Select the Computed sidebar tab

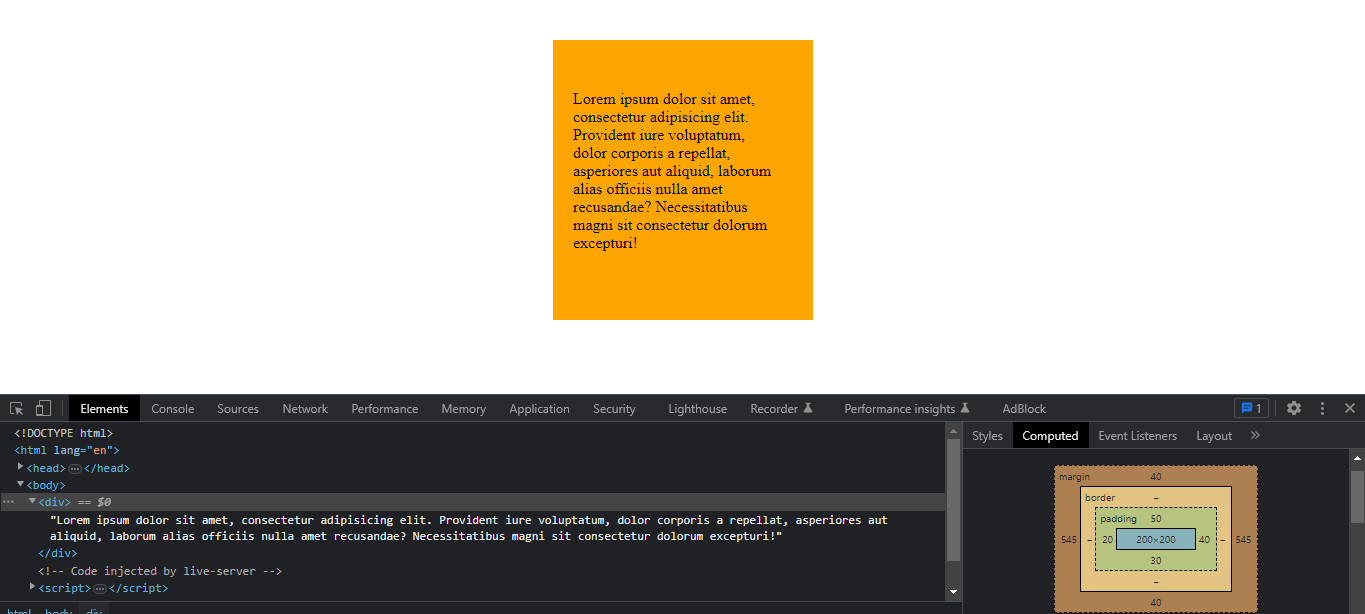pyautogui.click(x=1050, y=436)
